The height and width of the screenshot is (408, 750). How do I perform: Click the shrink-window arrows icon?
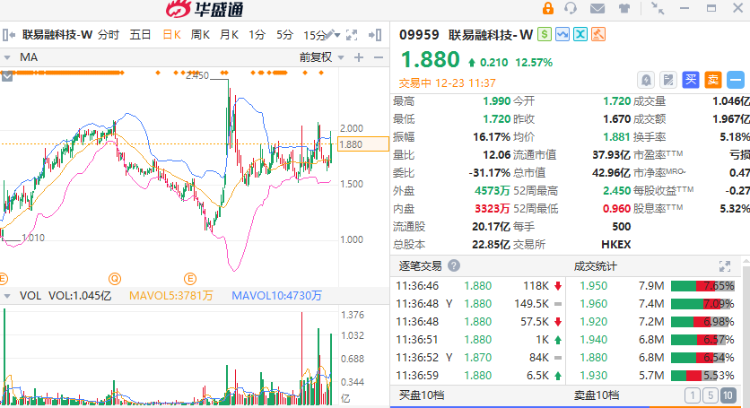(658, 8)
